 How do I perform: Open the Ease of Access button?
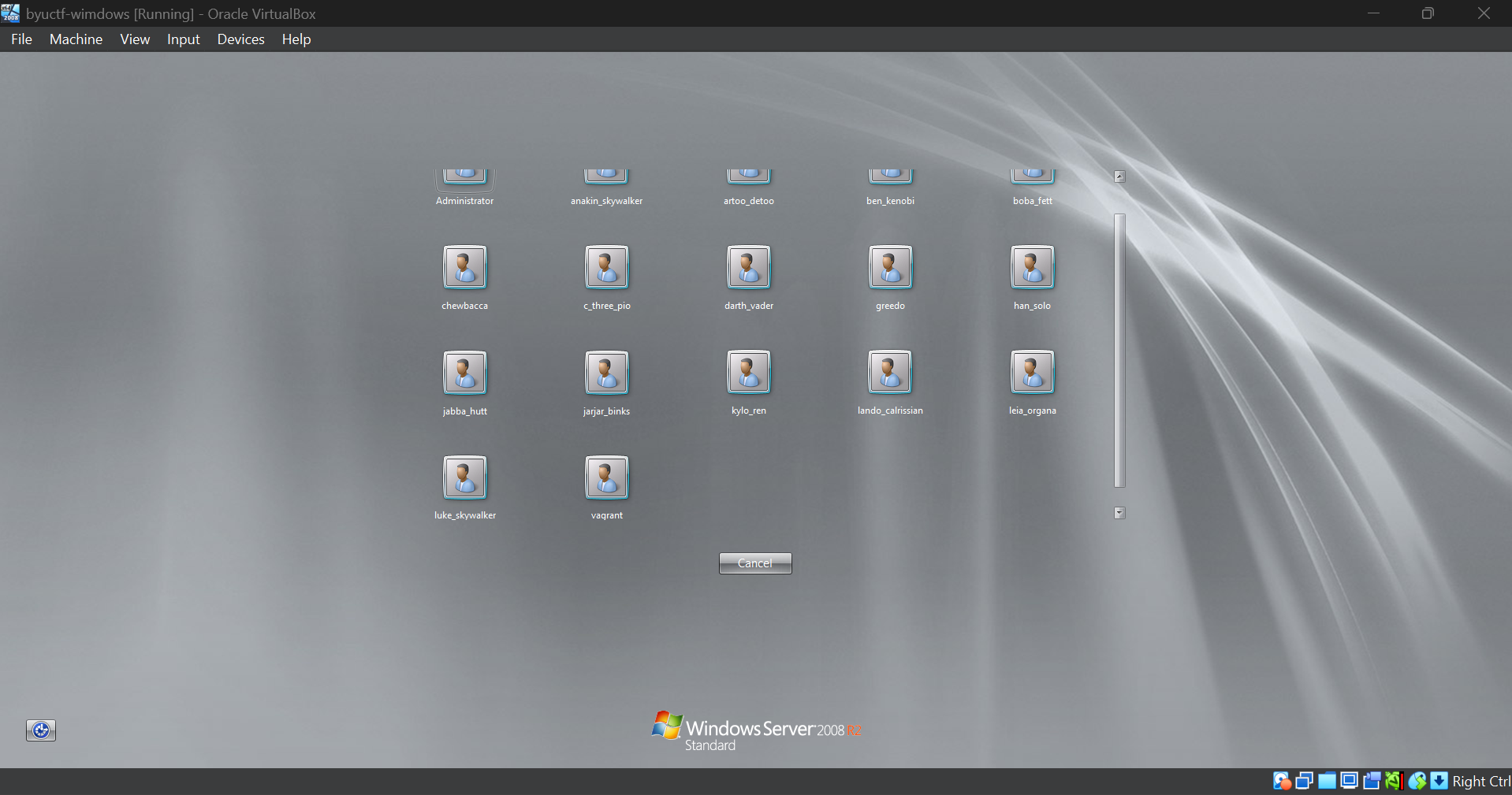coord(41,730)
